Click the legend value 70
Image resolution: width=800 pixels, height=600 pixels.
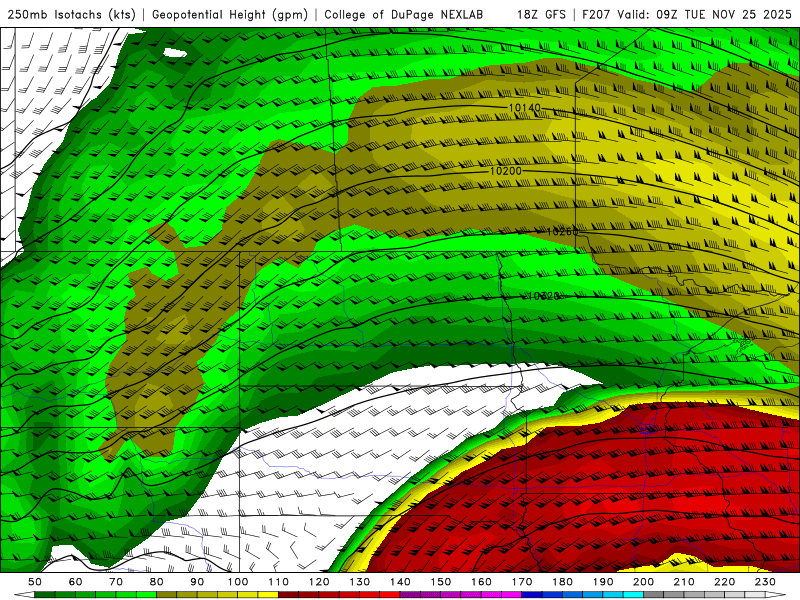[x=116, y=582]
